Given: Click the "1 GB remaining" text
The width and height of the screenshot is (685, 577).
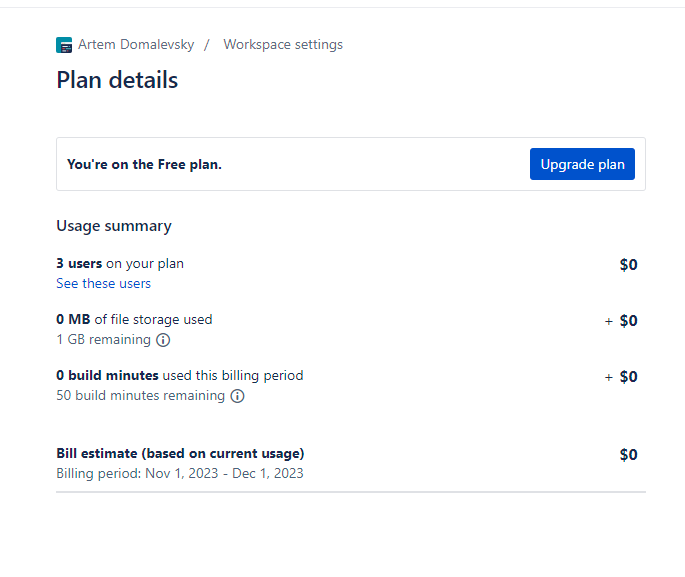Looking at the screenshot, I should click(x=103, y=340).
